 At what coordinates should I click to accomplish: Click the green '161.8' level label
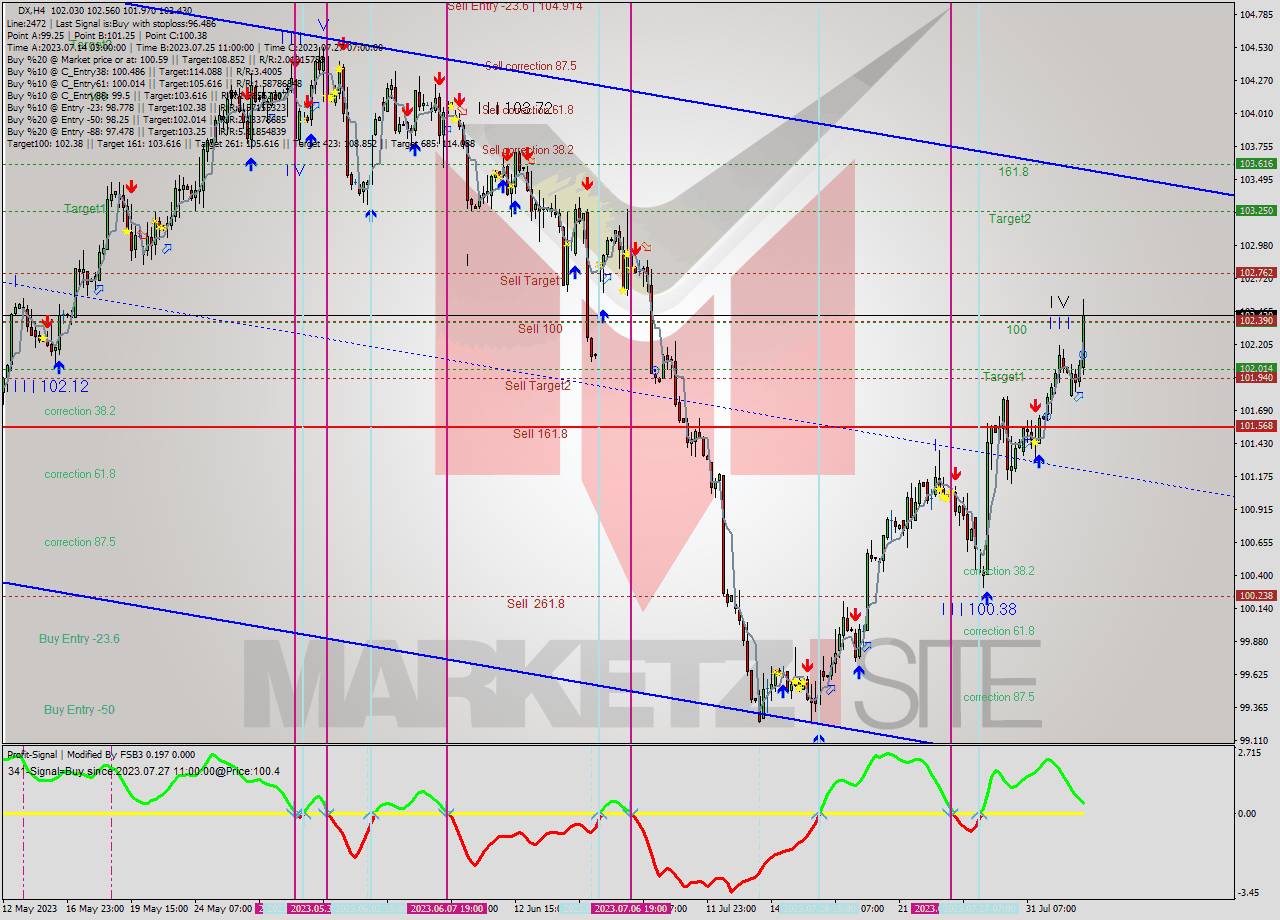(x=1013, y=172)
